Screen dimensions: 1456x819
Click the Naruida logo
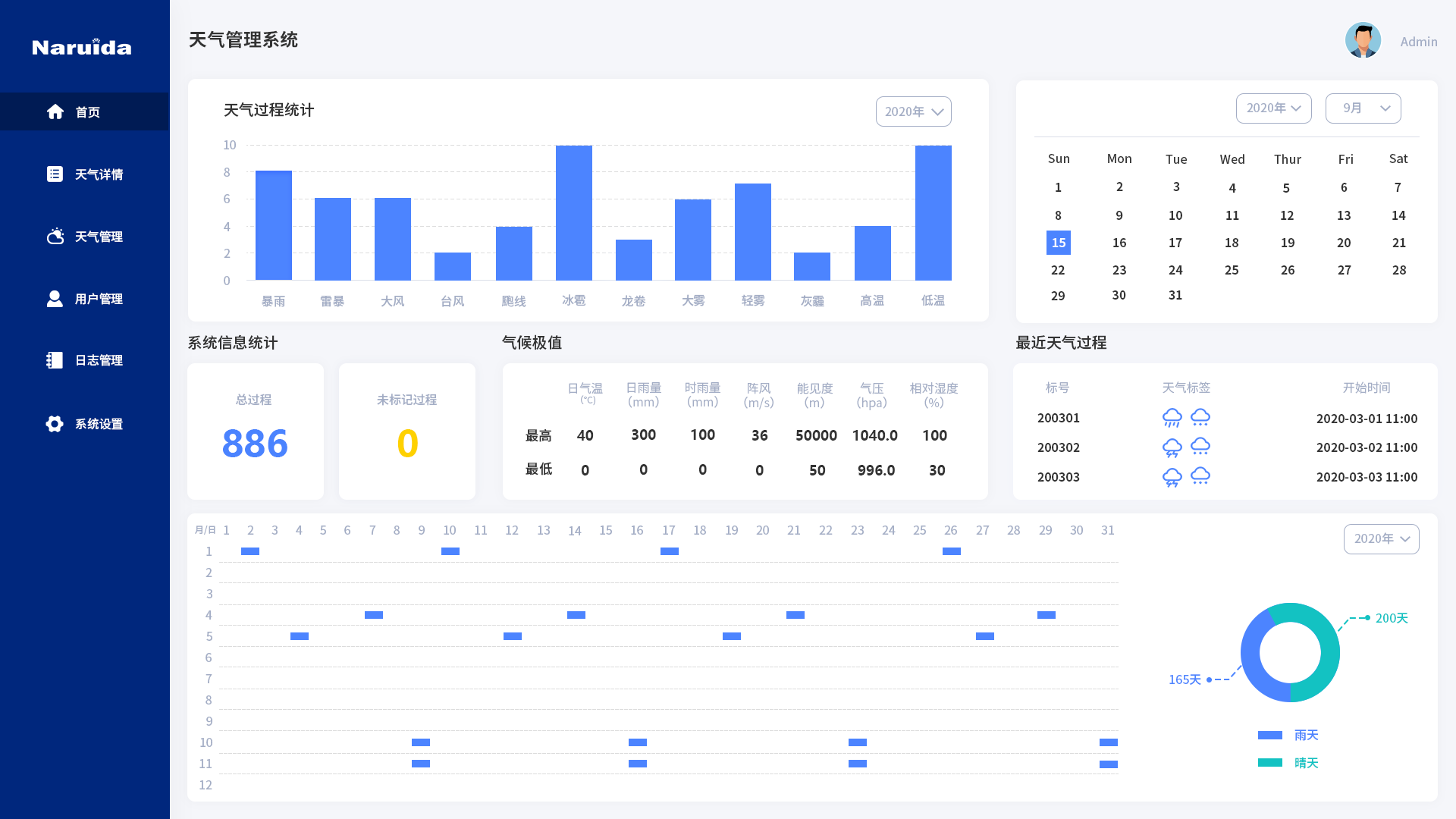82,47
